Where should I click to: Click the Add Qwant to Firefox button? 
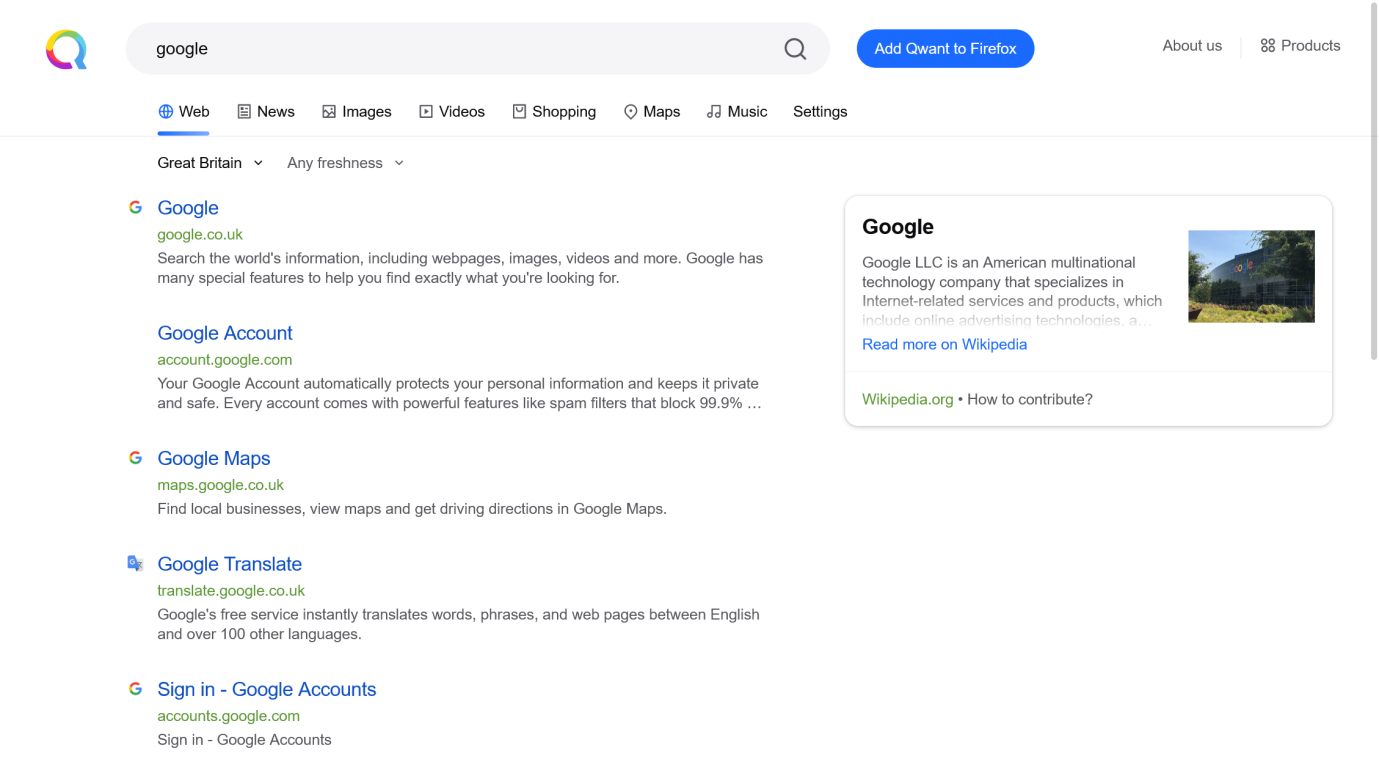(945, 49)
